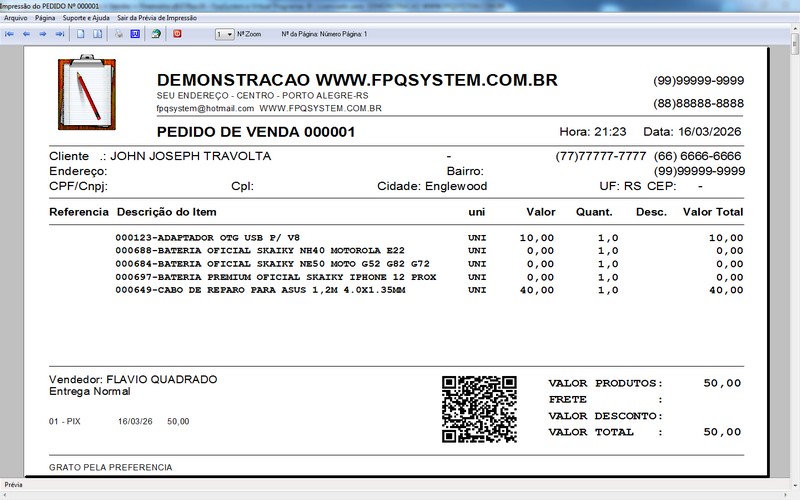Click phone number (77)77777-7777
The height and width of the screenshot is (500, 800).
tap(601, 156)
